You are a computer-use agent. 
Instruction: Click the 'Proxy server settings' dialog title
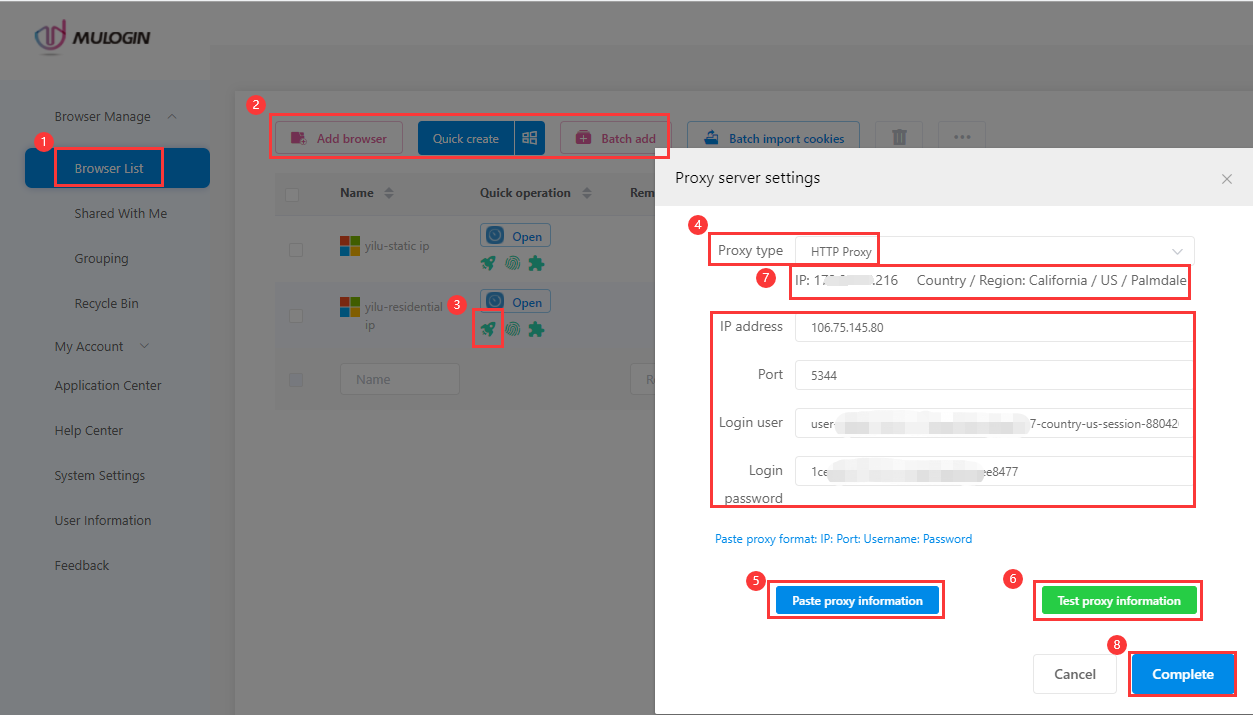(747, 178)
